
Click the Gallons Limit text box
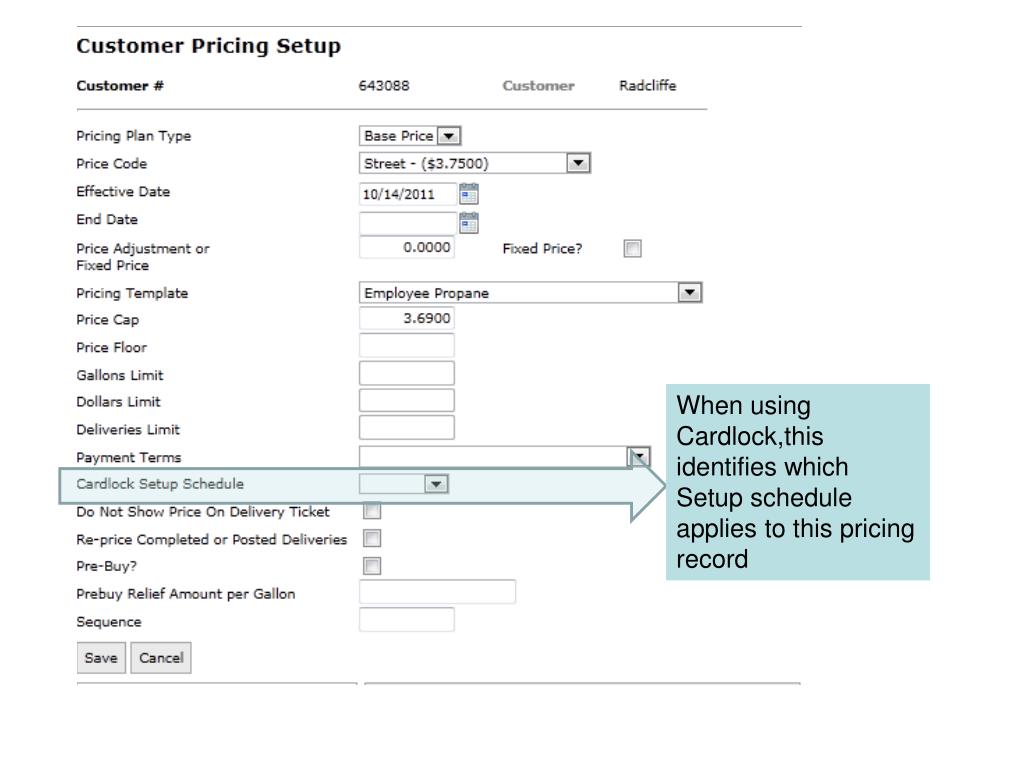(406, 374)
